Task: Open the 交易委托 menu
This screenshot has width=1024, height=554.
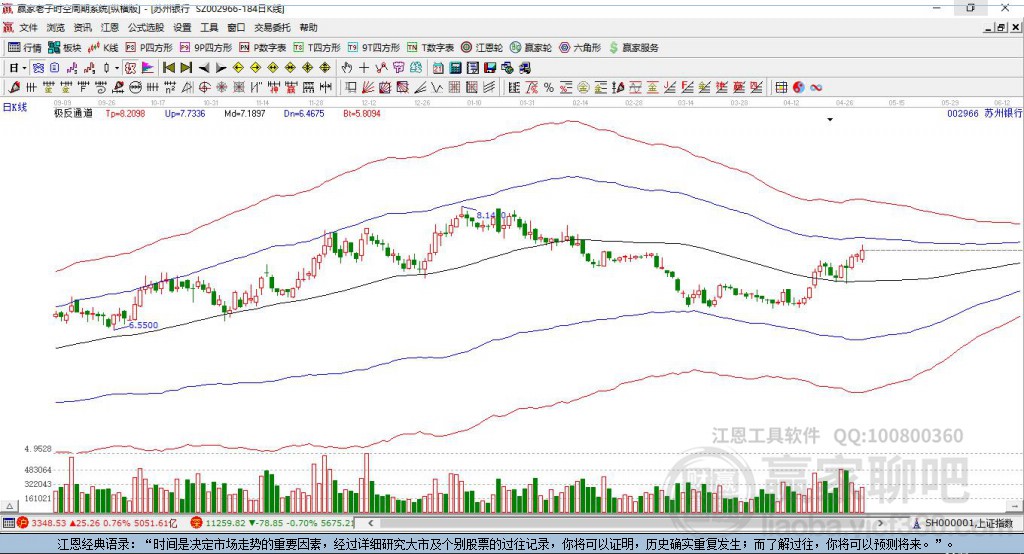Action: [272, 27]
